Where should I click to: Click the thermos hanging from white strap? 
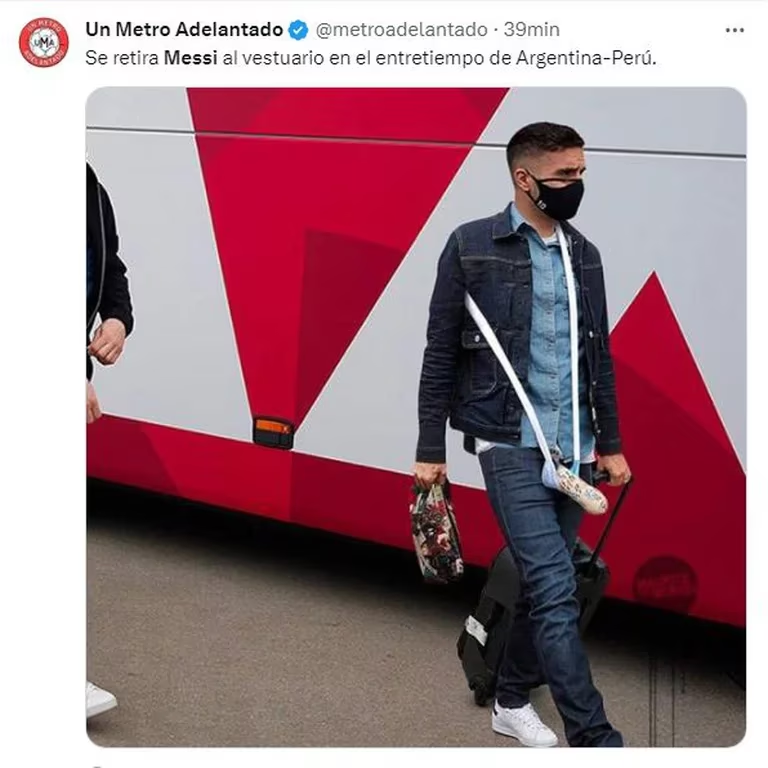click(x=576, y=489)
